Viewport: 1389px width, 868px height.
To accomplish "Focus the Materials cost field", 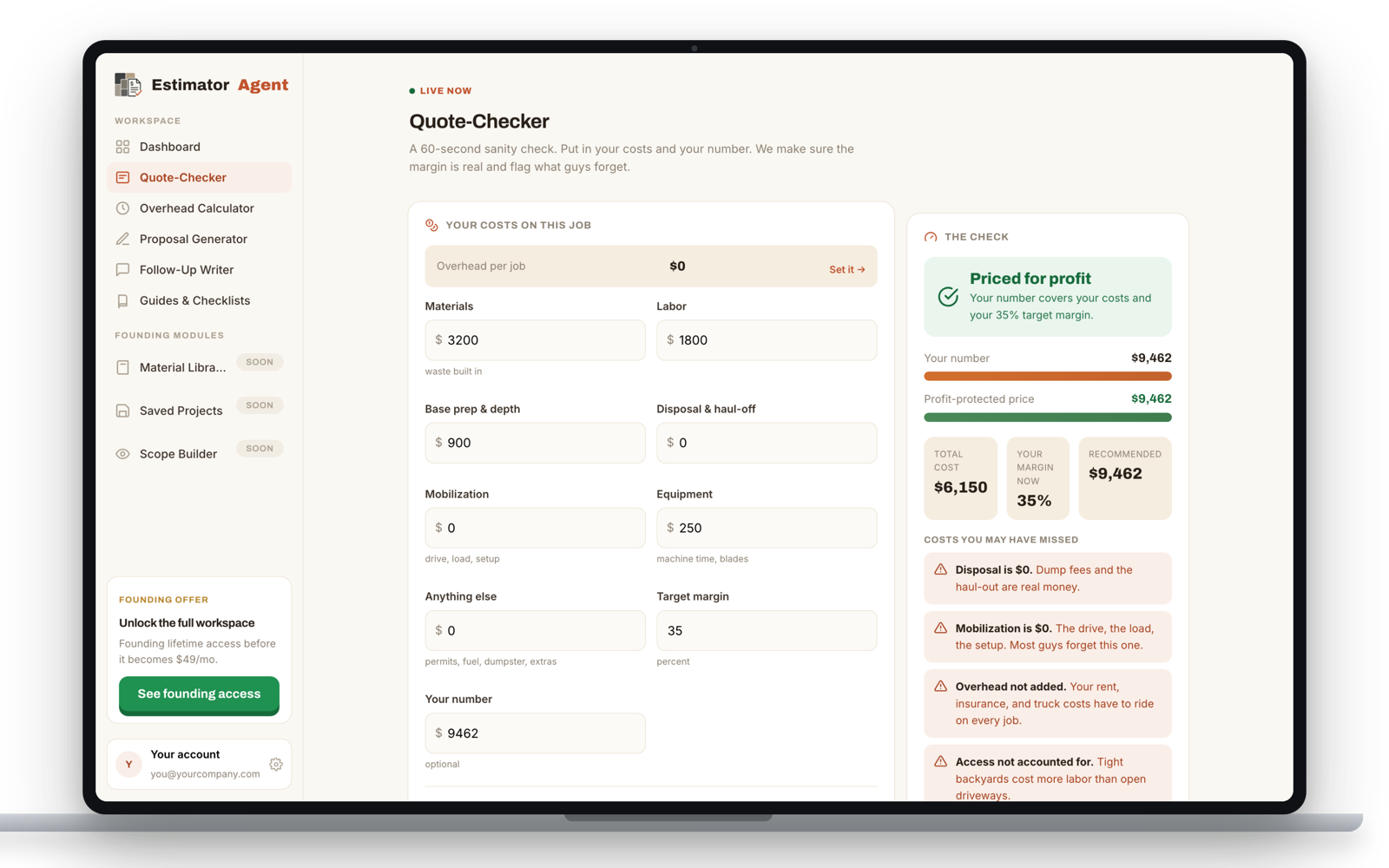I will point(535,340).
